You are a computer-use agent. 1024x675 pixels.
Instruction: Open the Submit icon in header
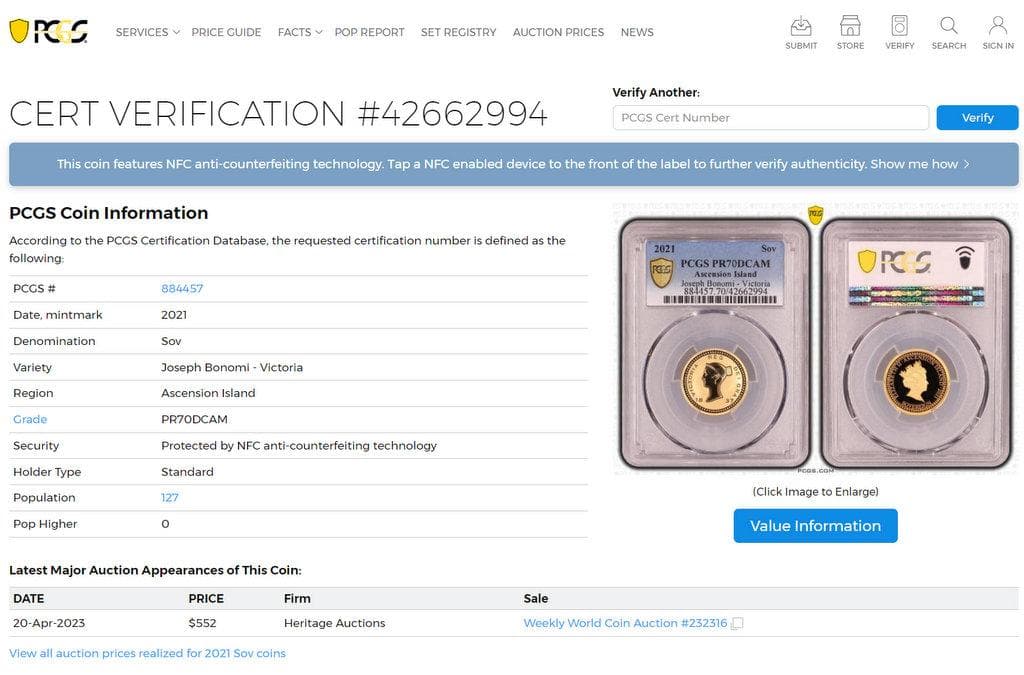coord(801,32)
